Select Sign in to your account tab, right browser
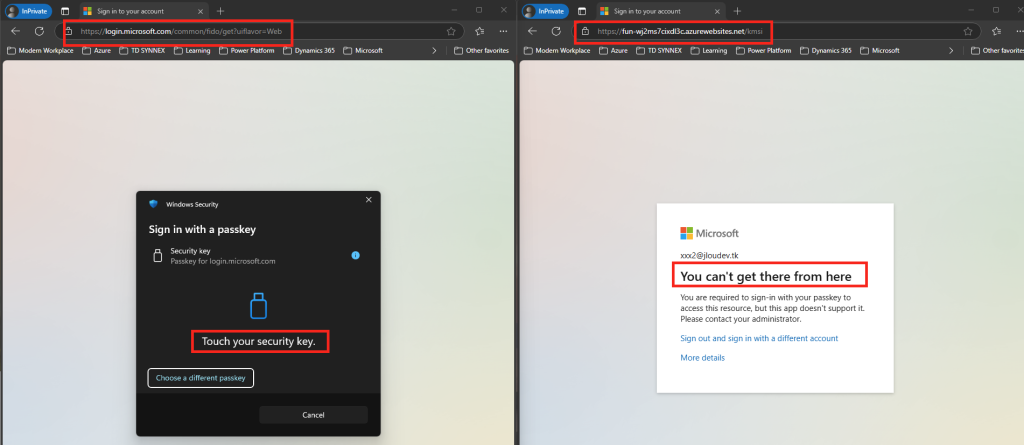The image size is (1024, 445). tap(660, 11)
